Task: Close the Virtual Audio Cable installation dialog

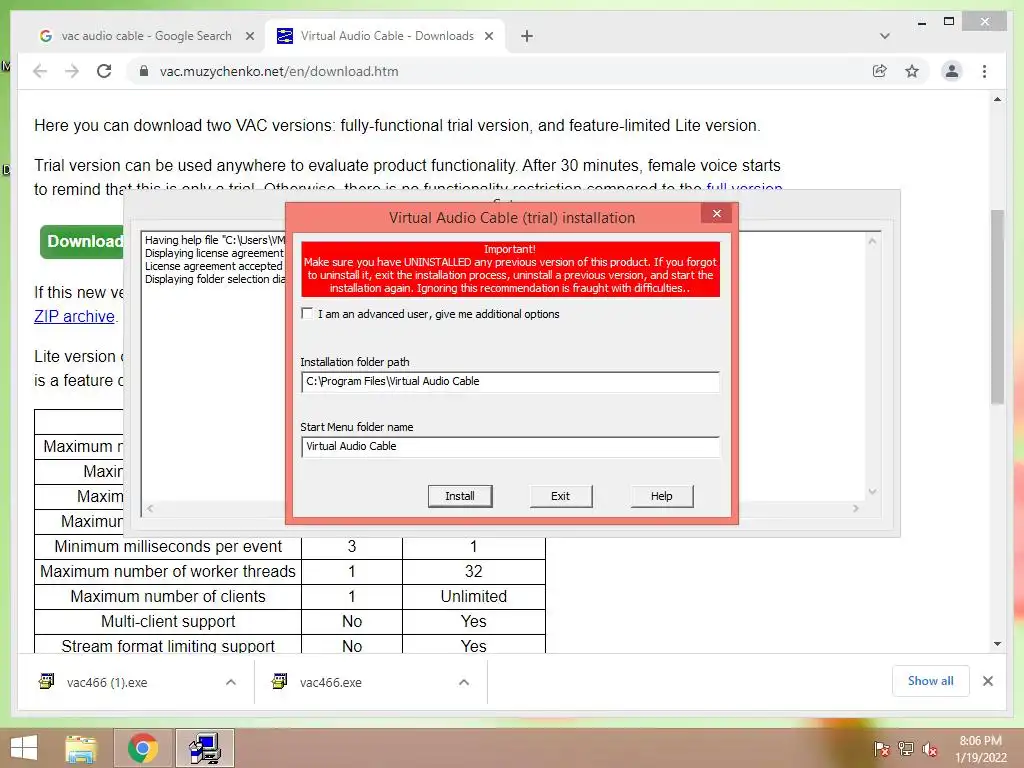Action: (716, 214)
